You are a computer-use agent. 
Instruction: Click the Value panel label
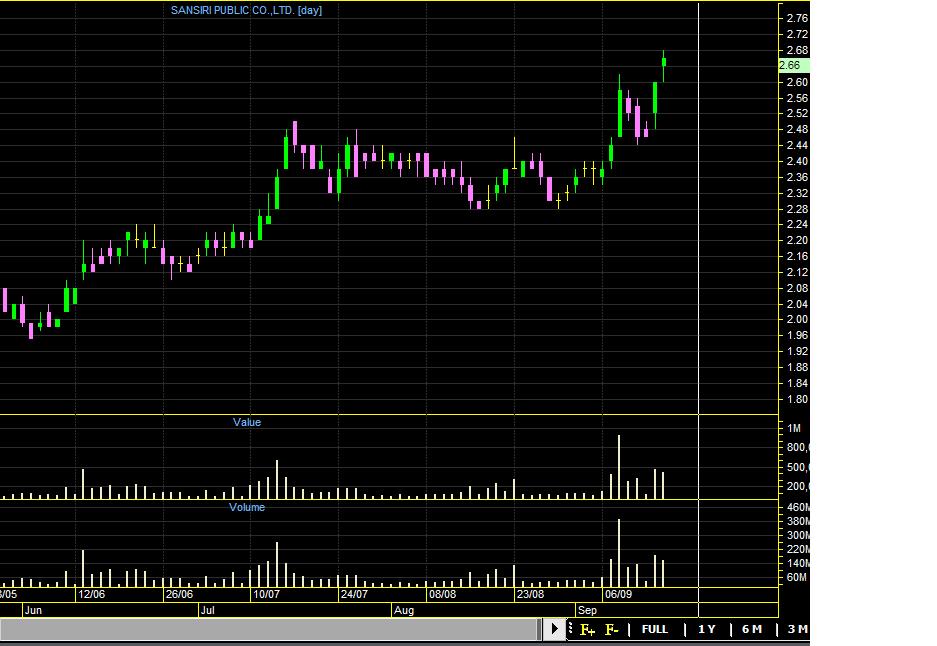(x=247, y=422)
